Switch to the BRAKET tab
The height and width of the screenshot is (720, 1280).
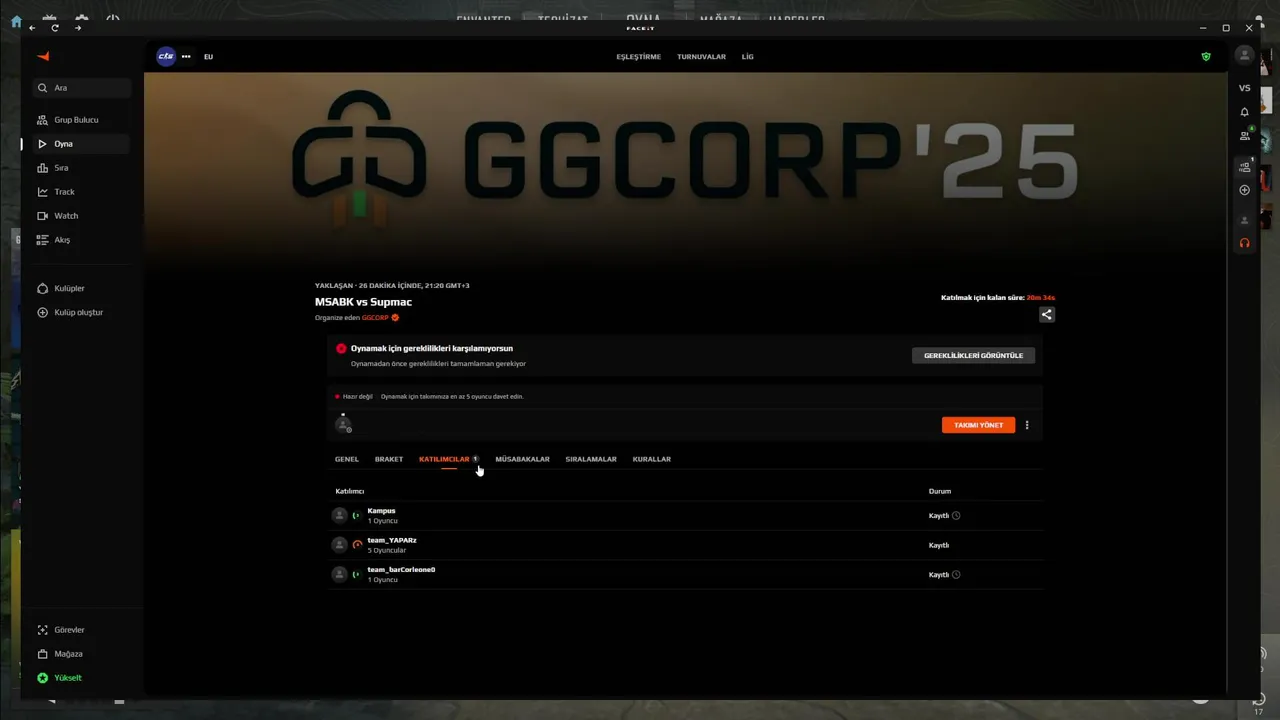tap(389, 459)
